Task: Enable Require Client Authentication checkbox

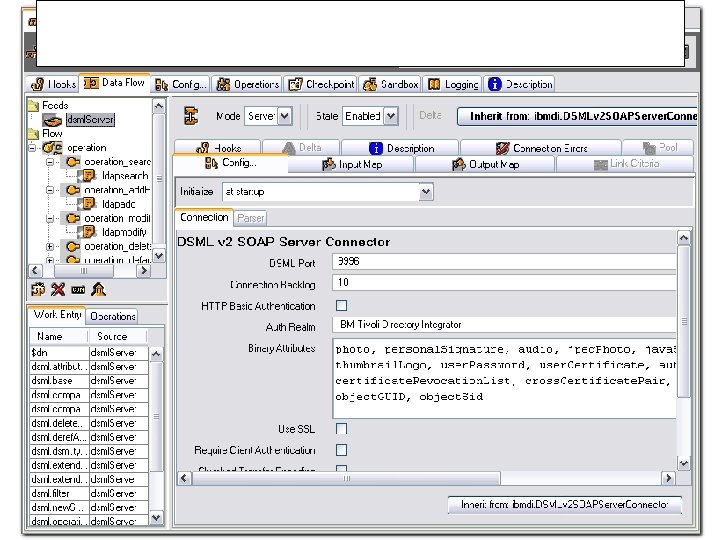Action: click(x=342, y=450)
